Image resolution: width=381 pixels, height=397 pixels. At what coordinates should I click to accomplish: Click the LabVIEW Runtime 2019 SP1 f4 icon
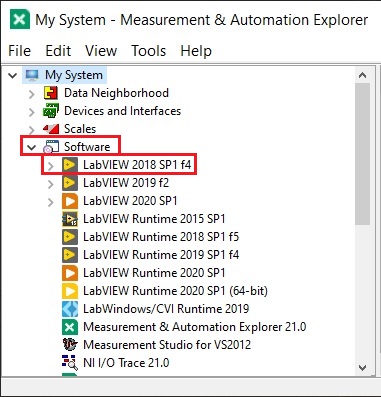click(70, 255)
